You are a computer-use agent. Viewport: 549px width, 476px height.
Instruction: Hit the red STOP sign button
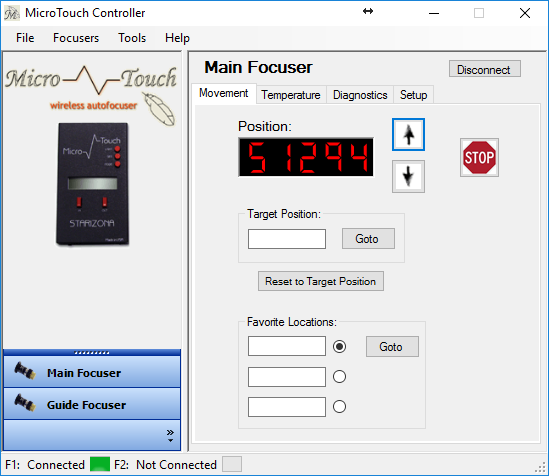pos(479,158)
